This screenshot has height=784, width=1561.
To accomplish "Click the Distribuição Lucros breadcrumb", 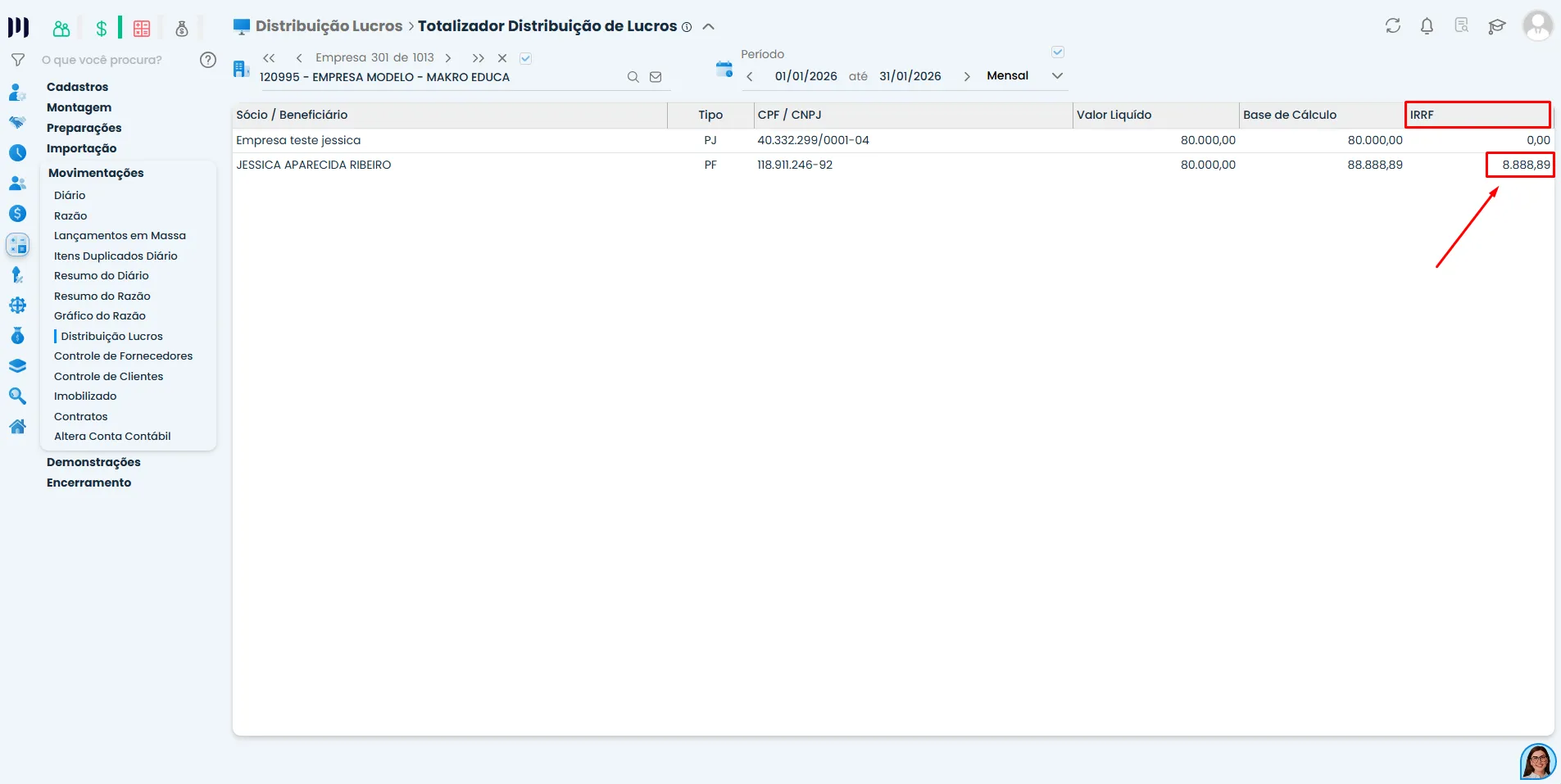I will (329, 26).
